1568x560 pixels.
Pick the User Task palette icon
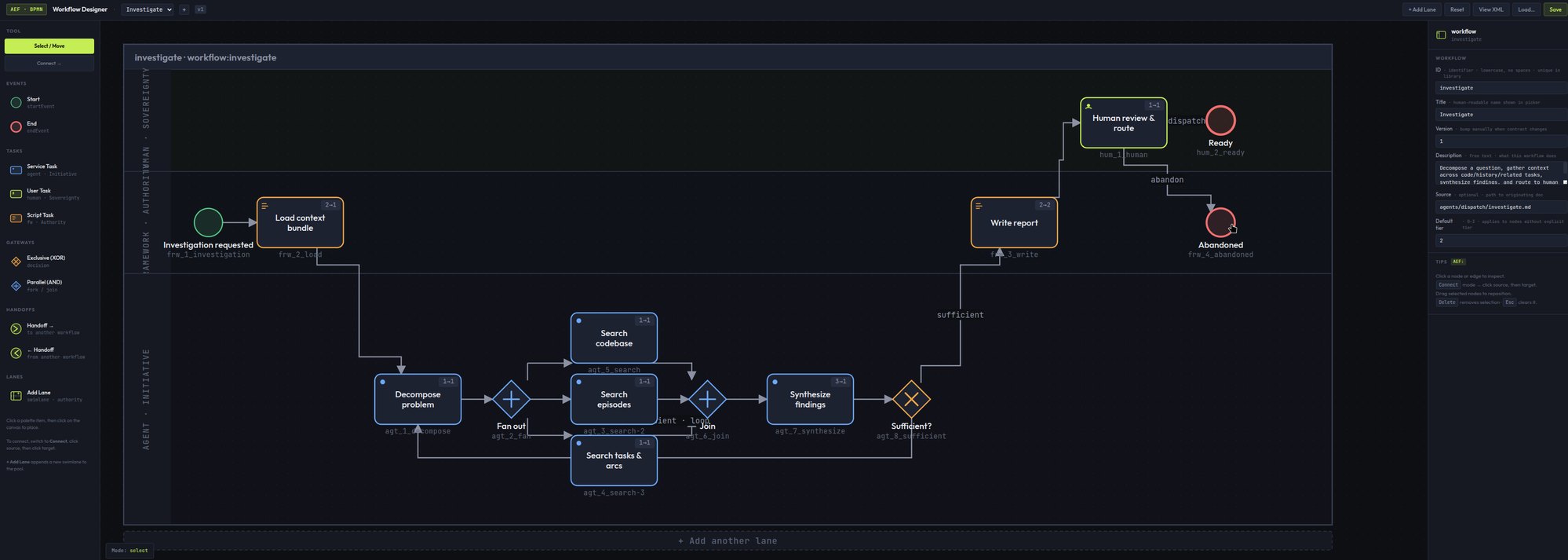pyautogui.click(x=16, y=194)
